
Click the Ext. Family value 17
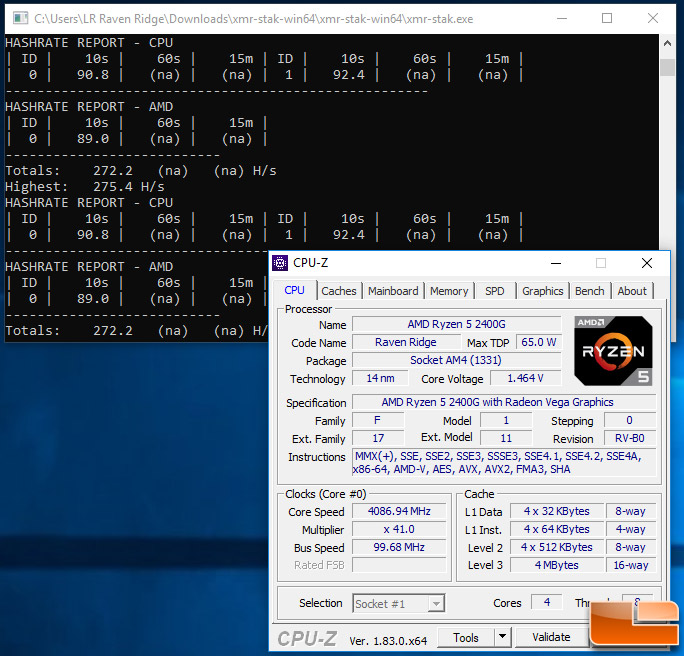click(x=378, y=438)
